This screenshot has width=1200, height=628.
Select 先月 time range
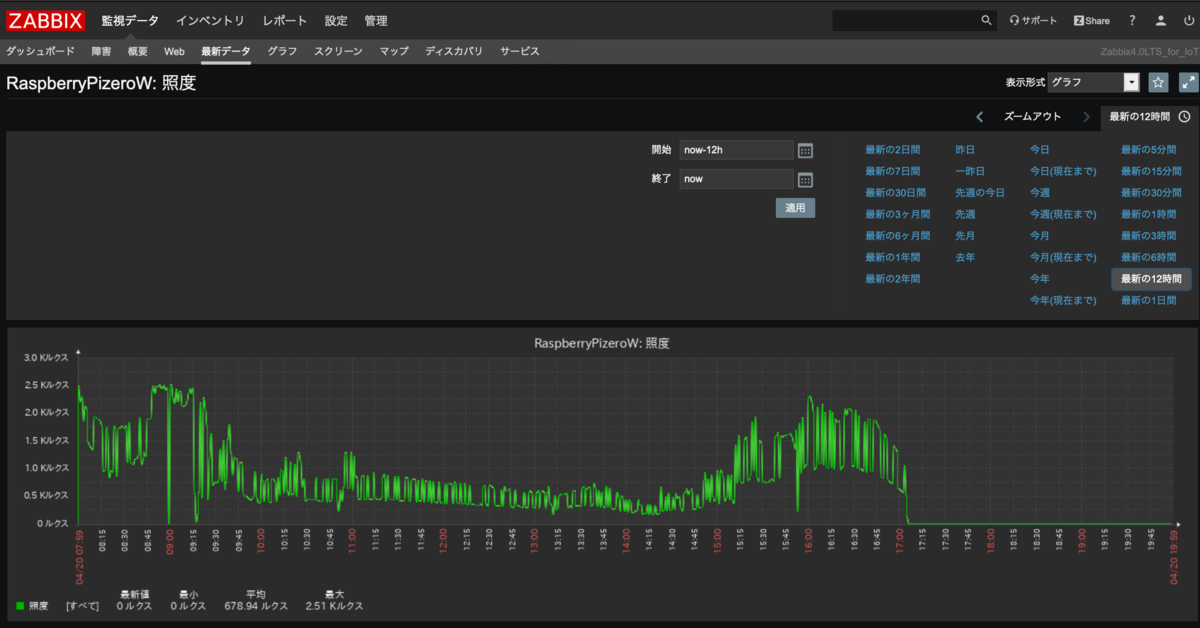965,236
